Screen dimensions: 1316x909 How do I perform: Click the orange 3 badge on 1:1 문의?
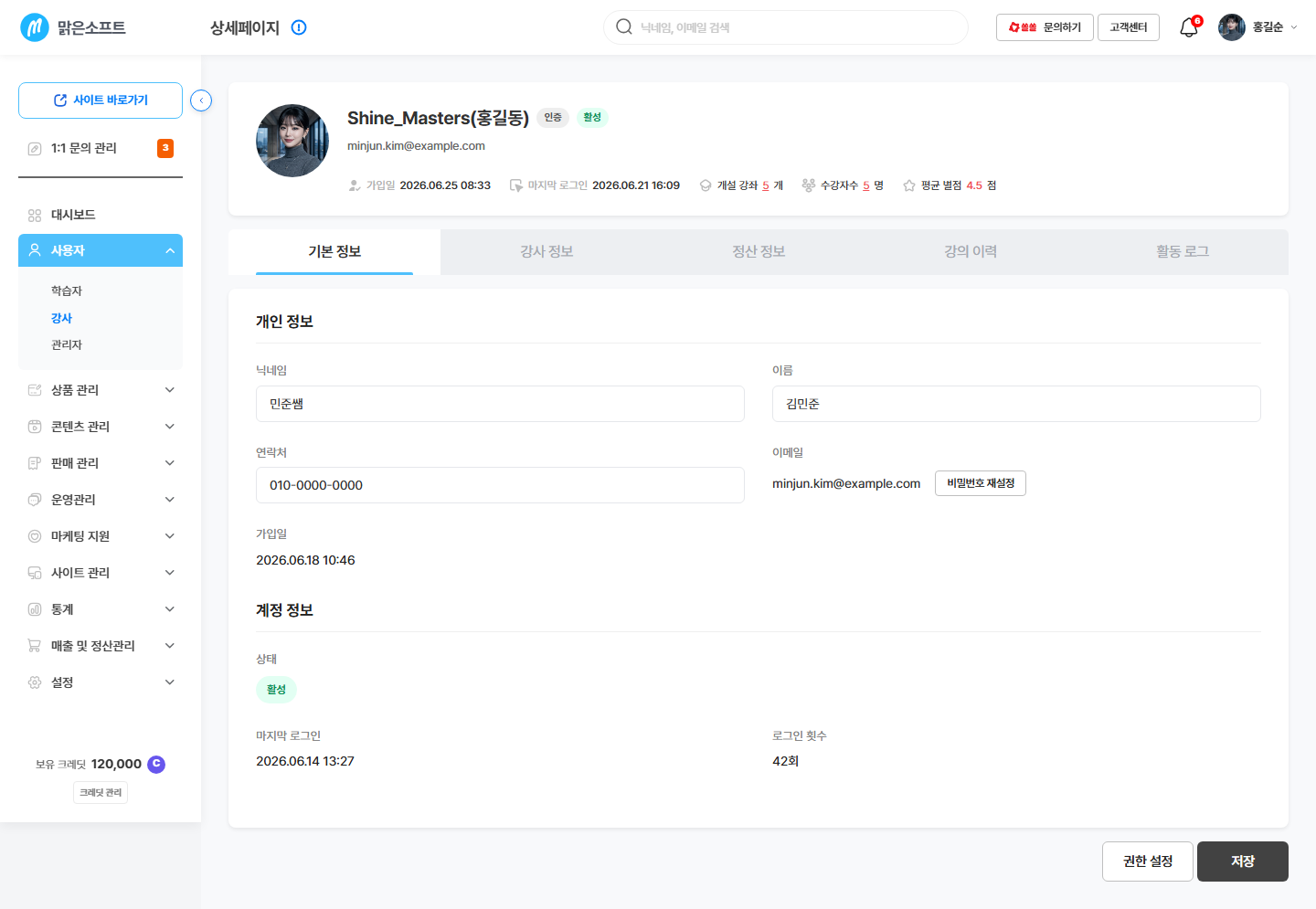click(x=165, y=148)
